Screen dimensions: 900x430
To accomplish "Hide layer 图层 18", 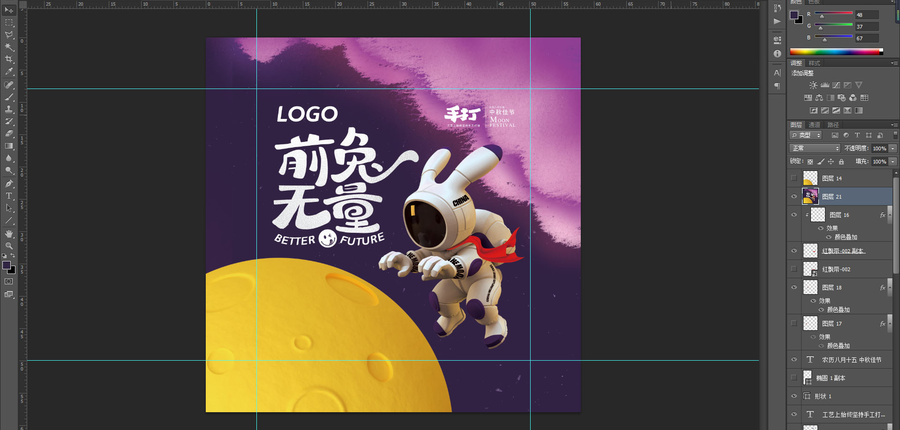I will pyautogui.click(x=794, y=287).
